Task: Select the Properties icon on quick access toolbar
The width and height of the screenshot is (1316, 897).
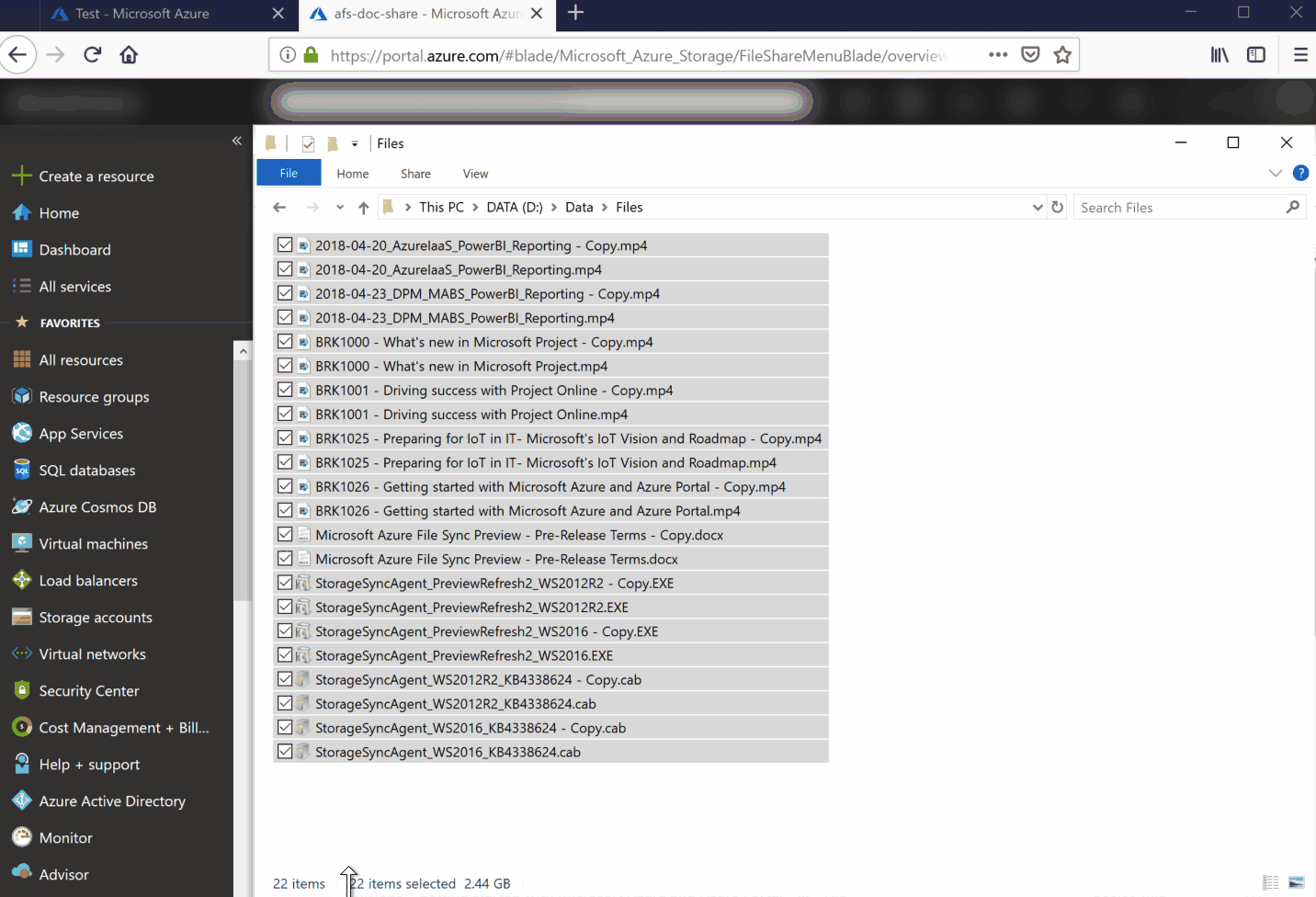Action: coord(308,143)
